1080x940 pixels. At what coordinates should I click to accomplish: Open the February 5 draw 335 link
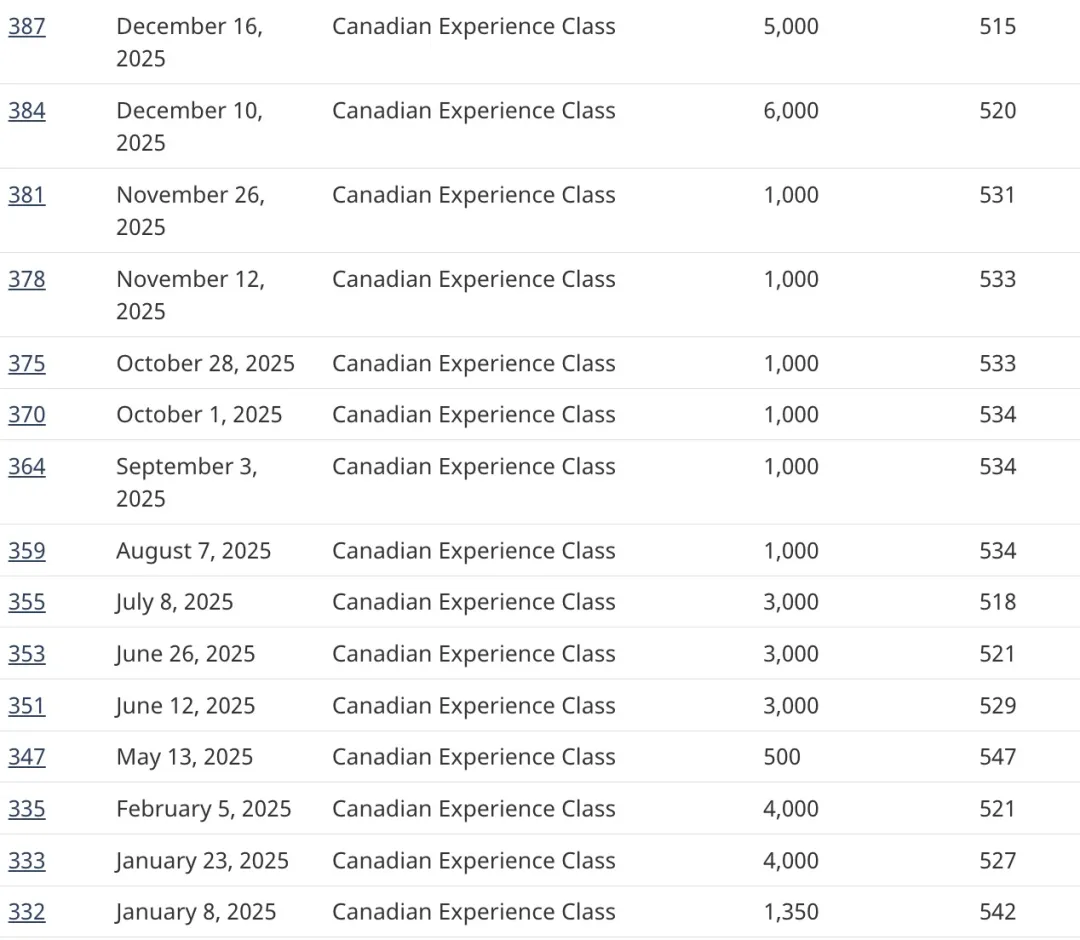coord(27,809)
